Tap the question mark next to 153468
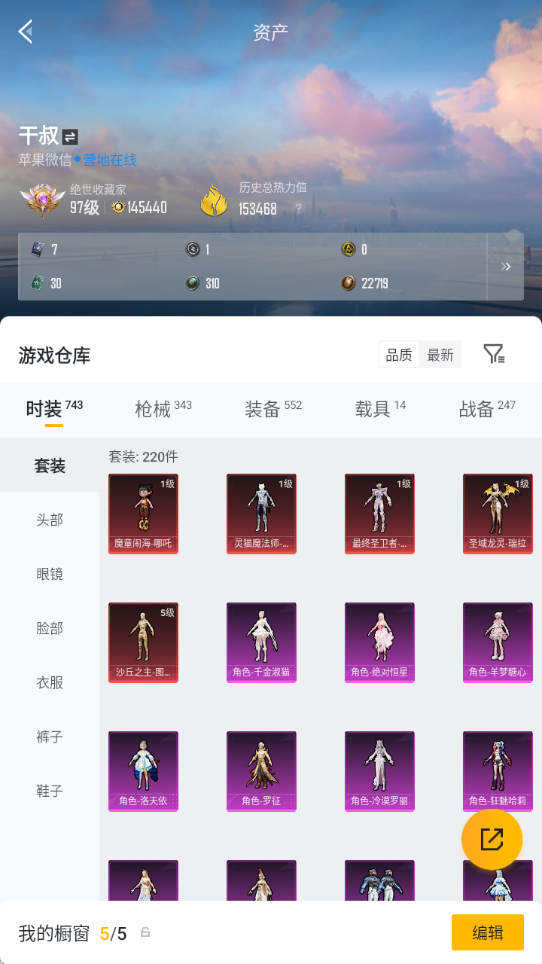This screenshot has height=964, width=542. click(x=298, y=208)
